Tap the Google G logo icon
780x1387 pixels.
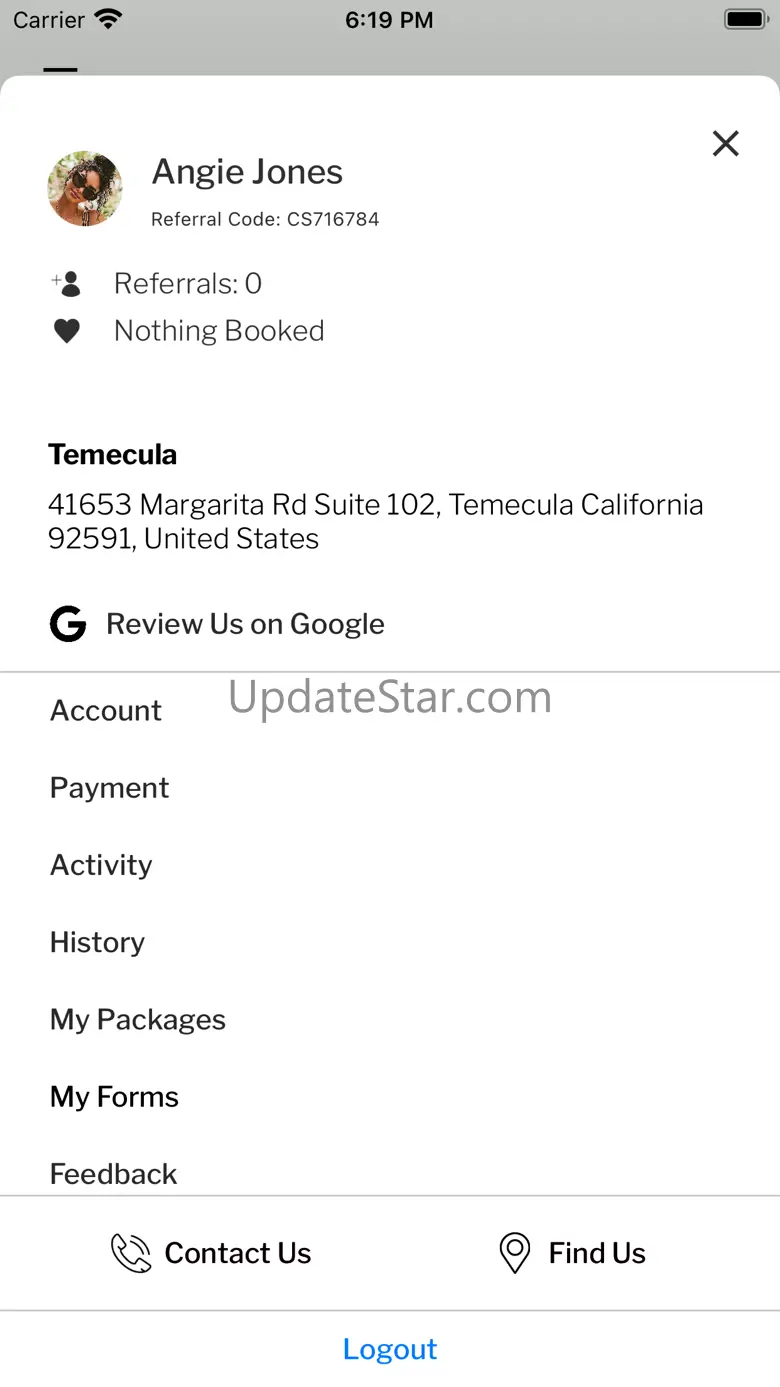[68, 624]
